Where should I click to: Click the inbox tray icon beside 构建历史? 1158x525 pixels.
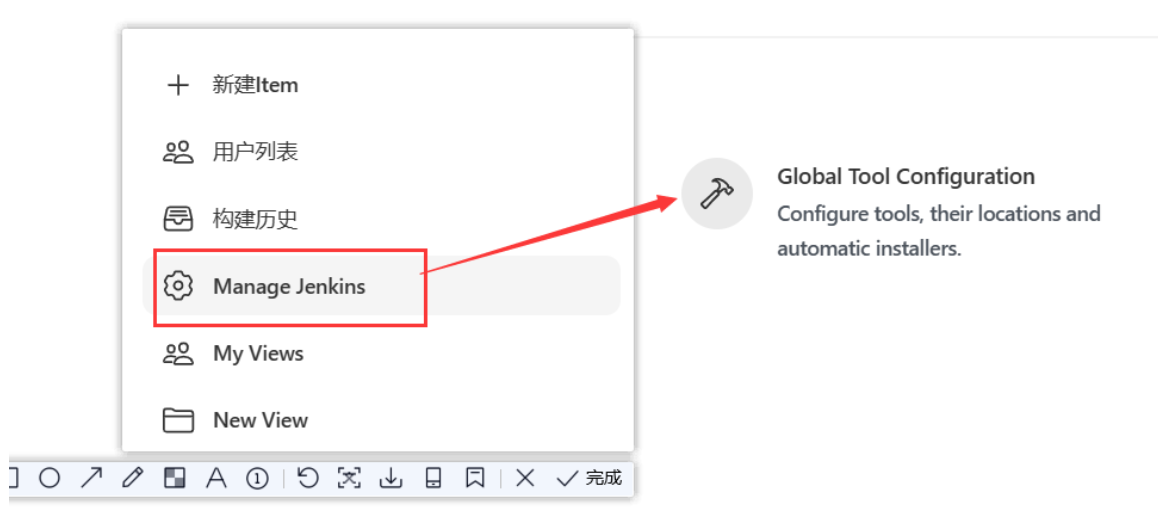178,219
